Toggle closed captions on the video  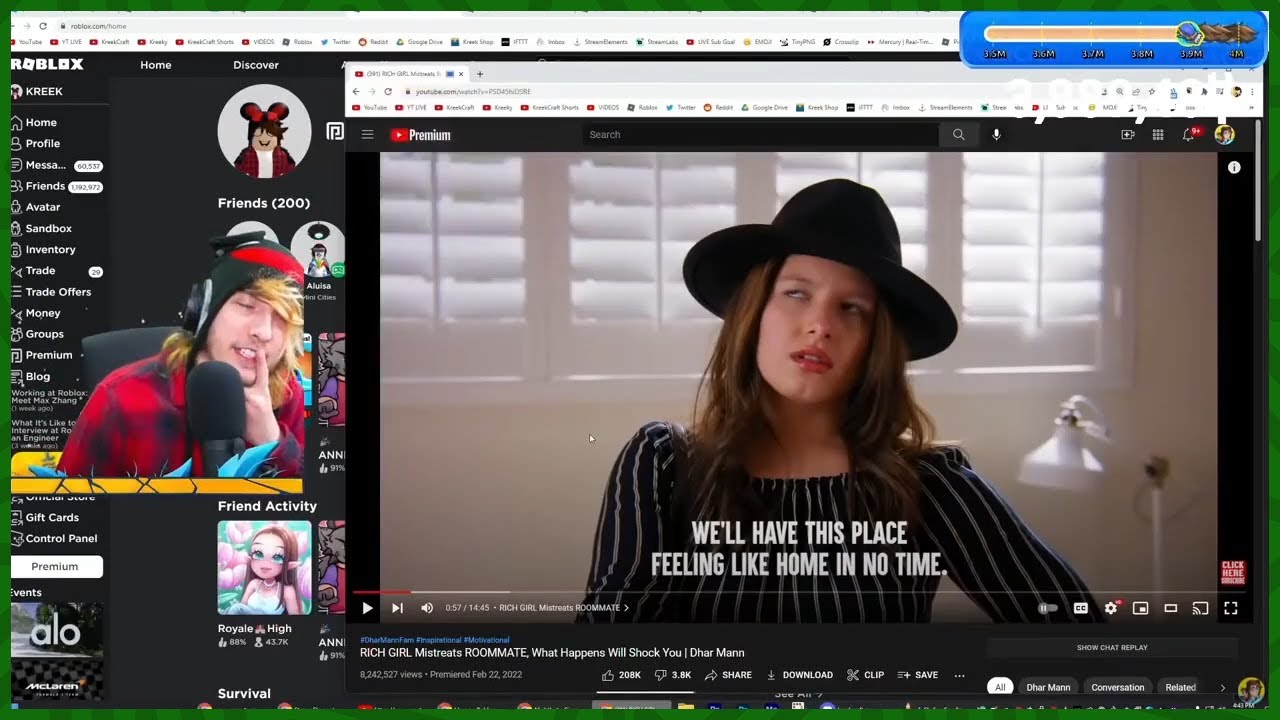tap(1081, 608)
